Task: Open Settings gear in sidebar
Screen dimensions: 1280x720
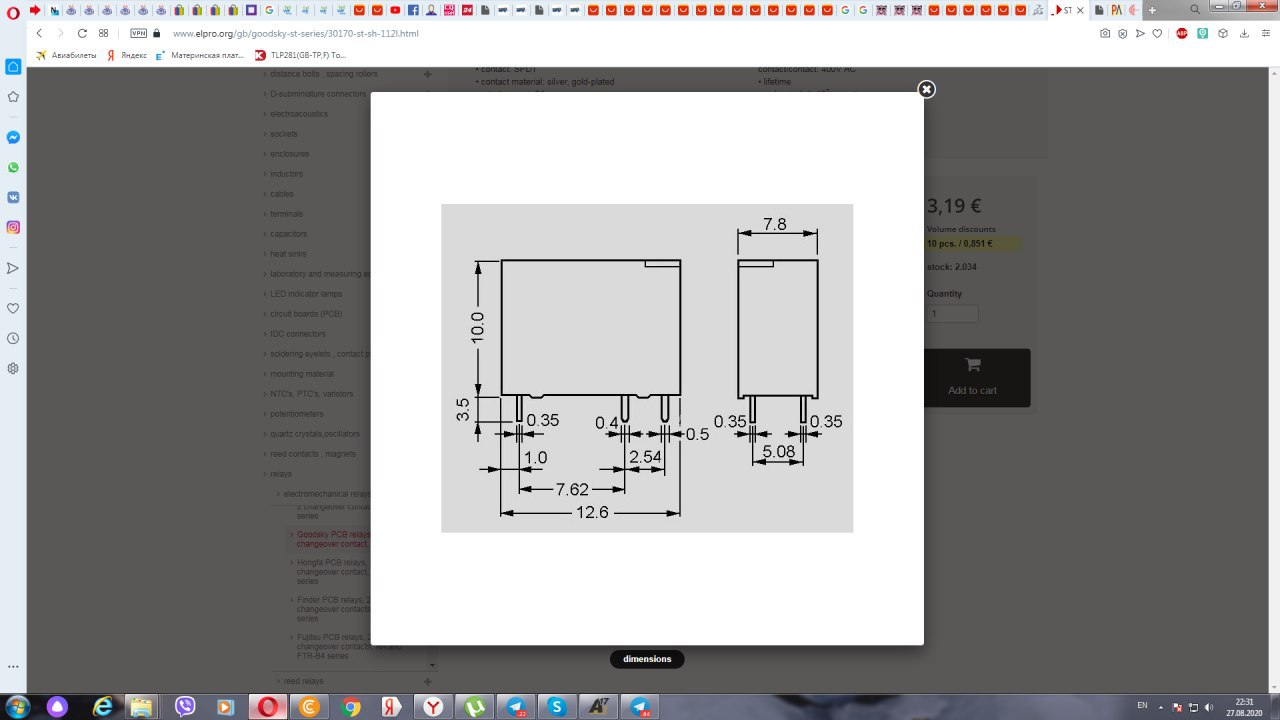Action: (13, 368)
